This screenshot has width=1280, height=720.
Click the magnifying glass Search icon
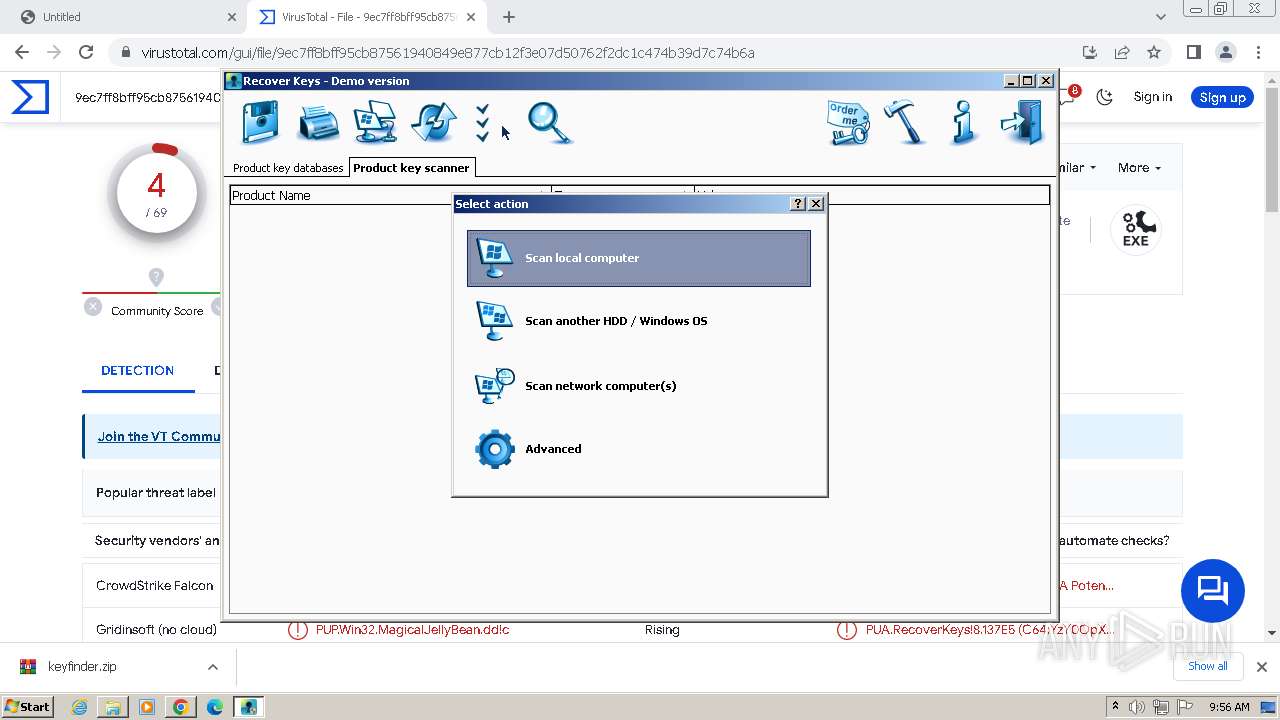point(549,123)
